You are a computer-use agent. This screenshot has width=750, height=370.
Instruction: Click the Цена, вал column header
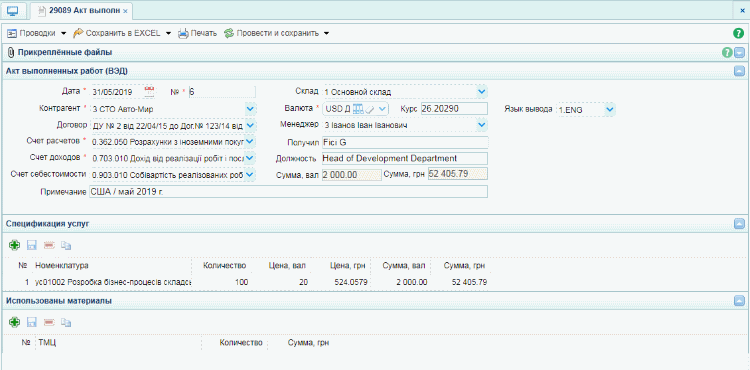[287, 265]
